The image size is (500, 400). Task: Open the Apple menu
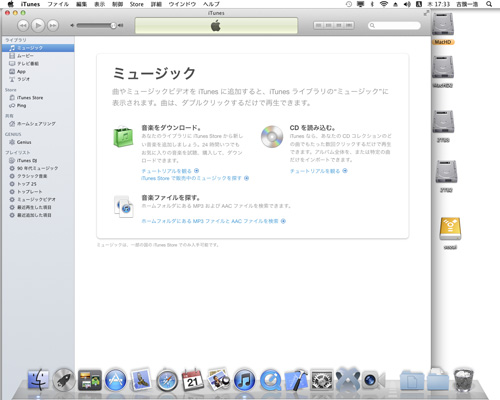coord(10,4)
